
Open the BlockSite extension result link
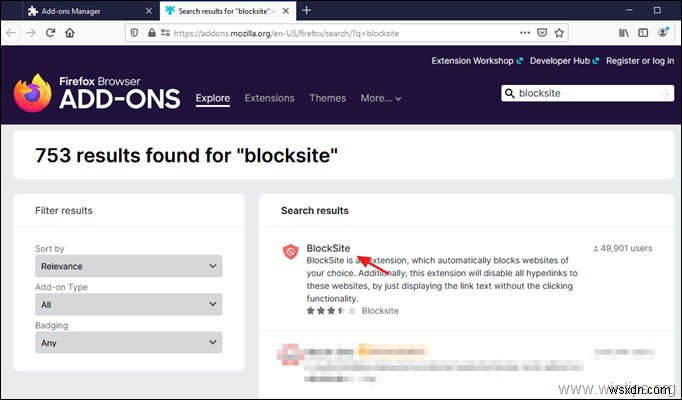coord(328,248)
